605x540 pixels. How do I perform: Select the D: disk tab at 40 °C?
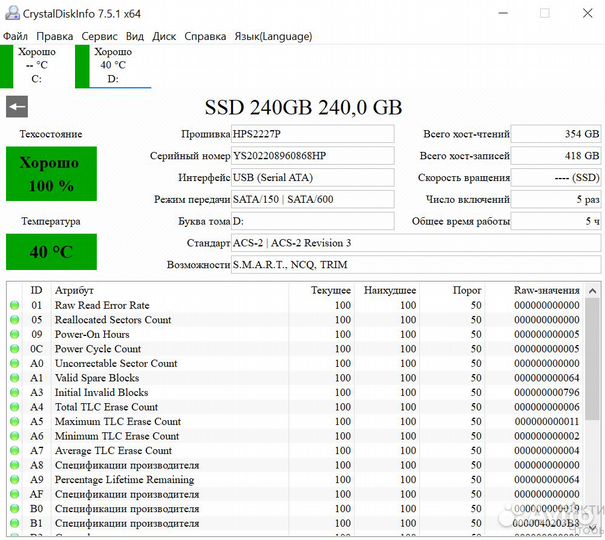click(113, 66)
